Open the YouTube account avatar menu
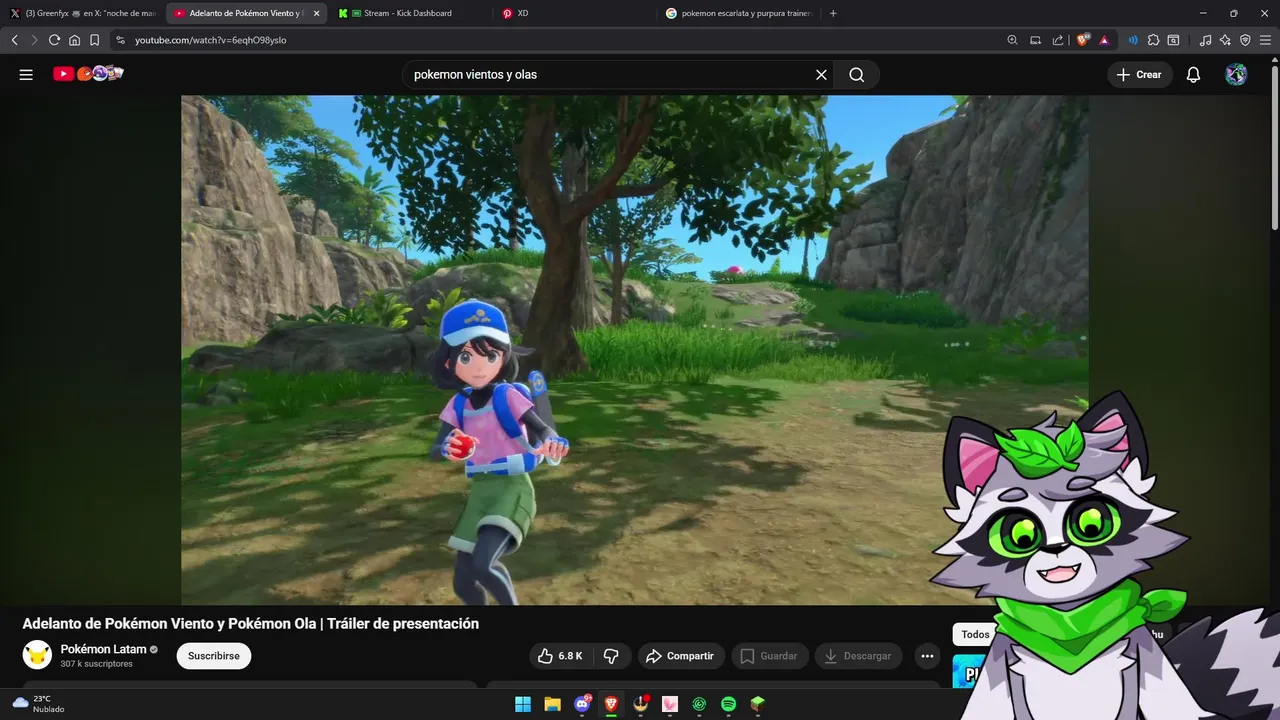Image resolution: width=1280 pixels, height=720 pixels. [x=1236, y=75]
